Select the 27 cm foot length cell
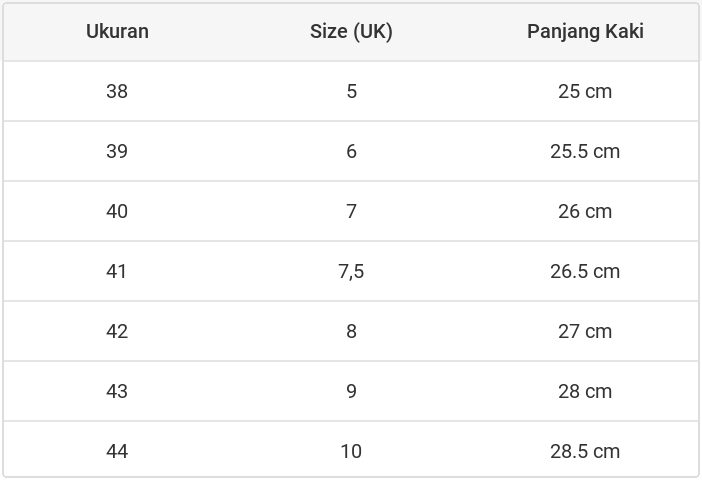 coord(585,331)
